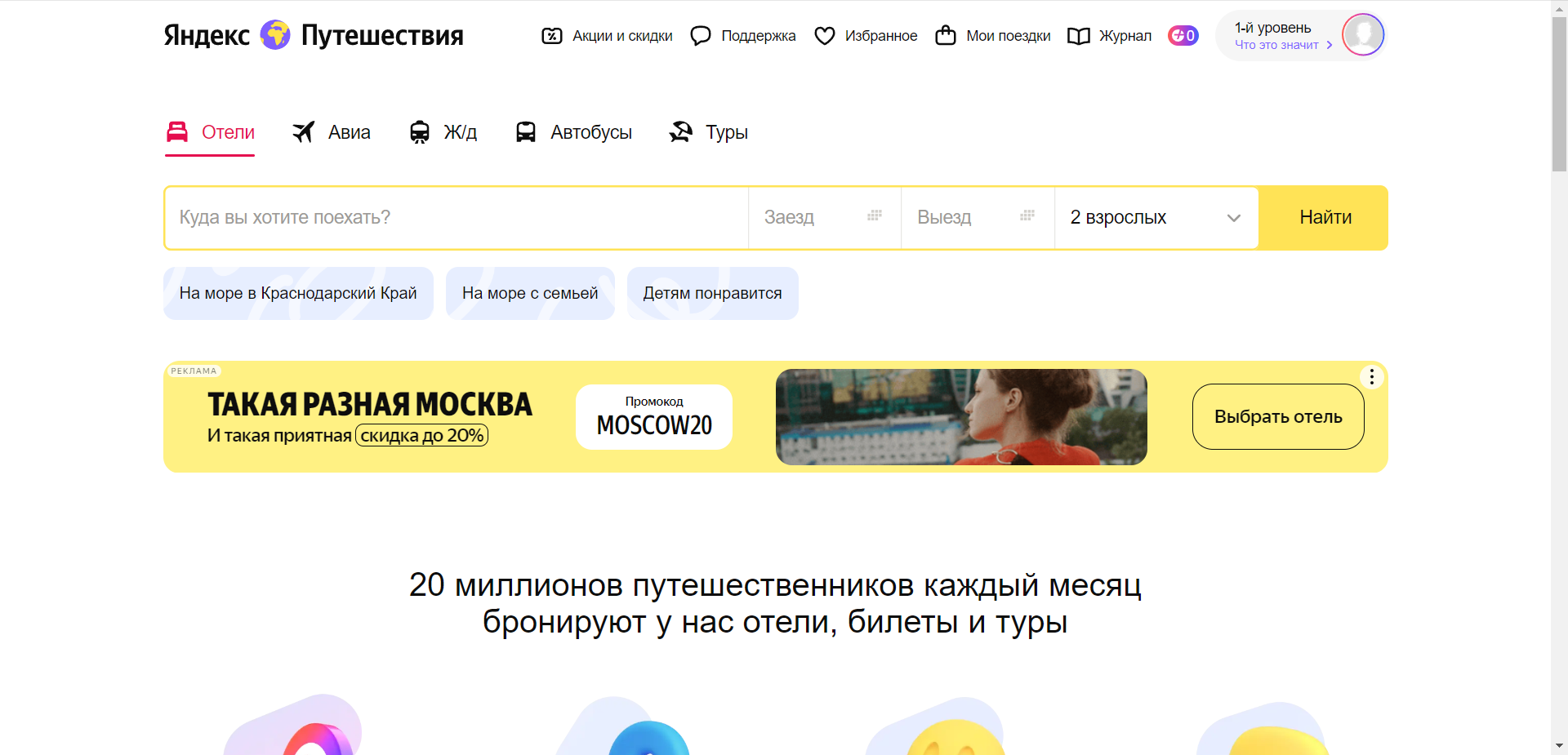Viewport: 1568px width, 755px height.
Task: Expand the 2 взрослых guests dropdown
Action: (1155, 217)
